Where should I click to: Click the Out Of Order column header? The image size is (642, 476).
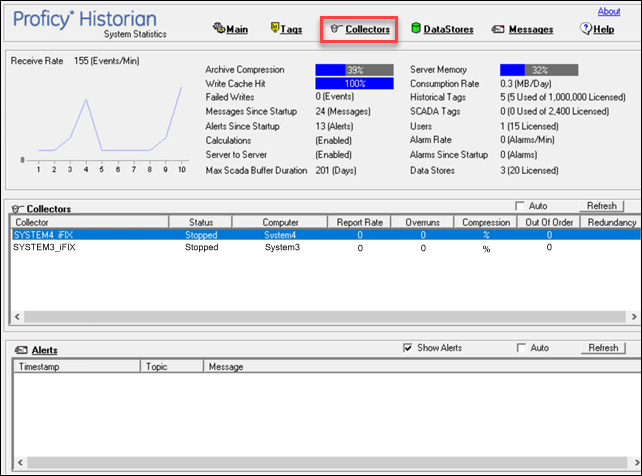[549, 222]
